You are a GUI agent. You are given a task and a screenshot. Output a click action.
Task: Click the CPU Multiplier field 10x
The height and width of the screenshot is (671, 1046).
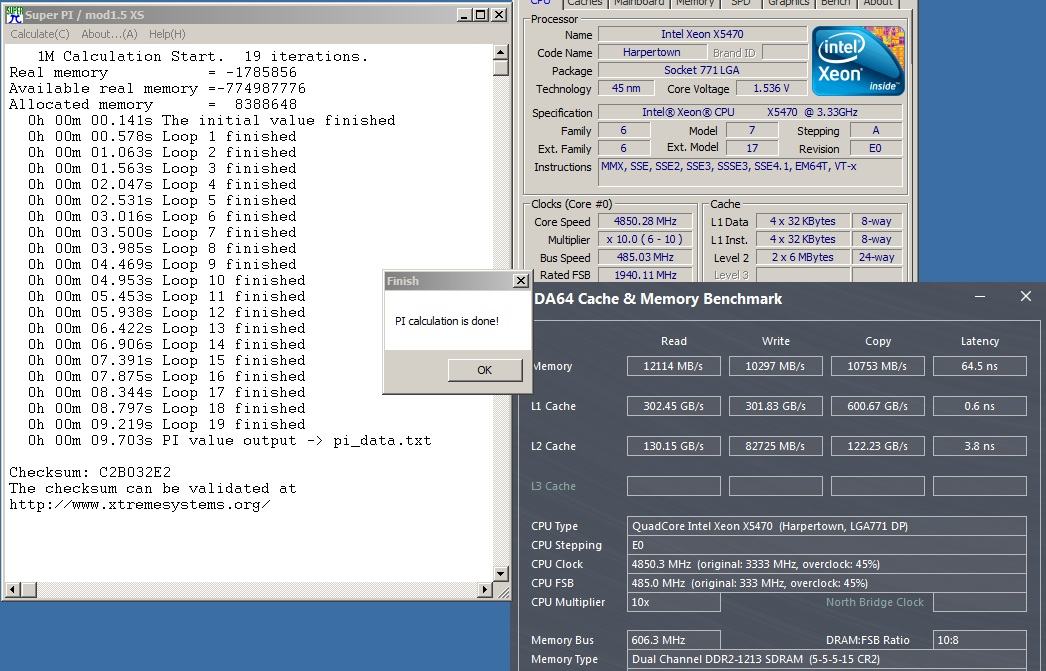674,602
